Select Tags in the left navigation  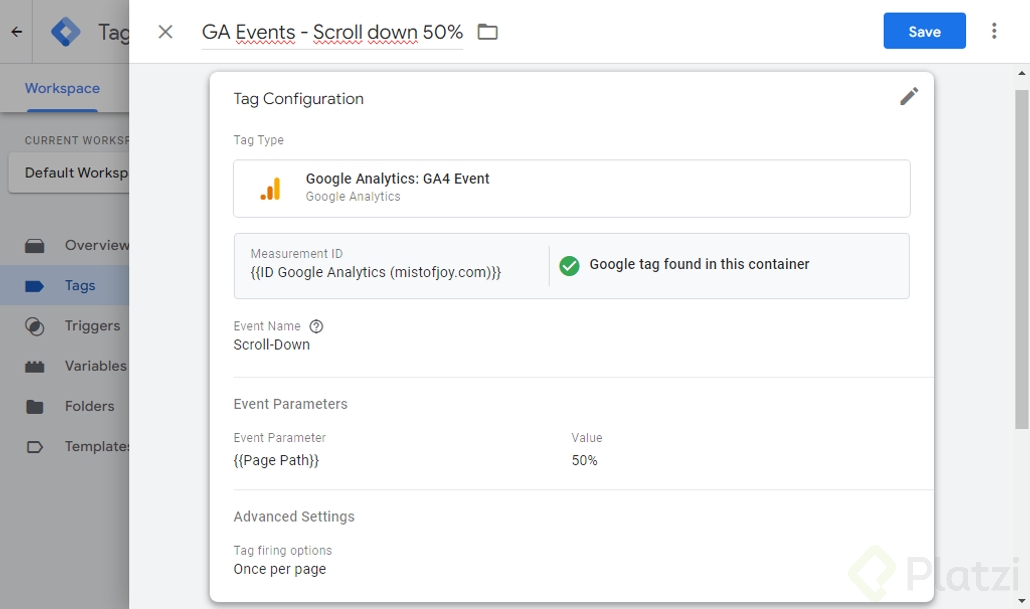coord(79,286)
